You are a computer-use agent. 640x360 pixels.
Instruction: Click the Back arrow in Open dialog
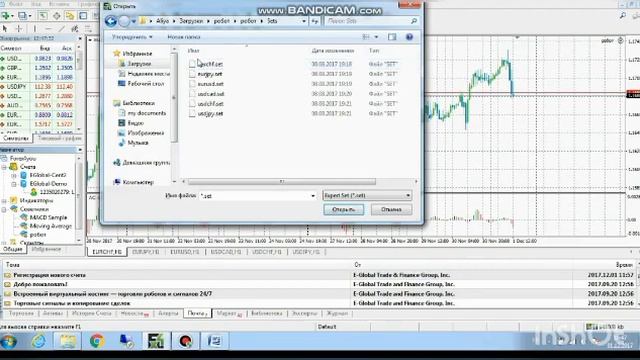(111, 21)
